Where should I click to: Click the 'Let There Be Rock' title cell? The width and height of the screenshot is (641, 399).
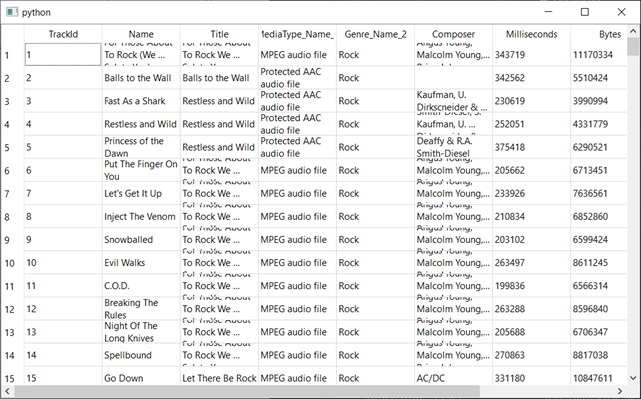(x=219, y=376)
